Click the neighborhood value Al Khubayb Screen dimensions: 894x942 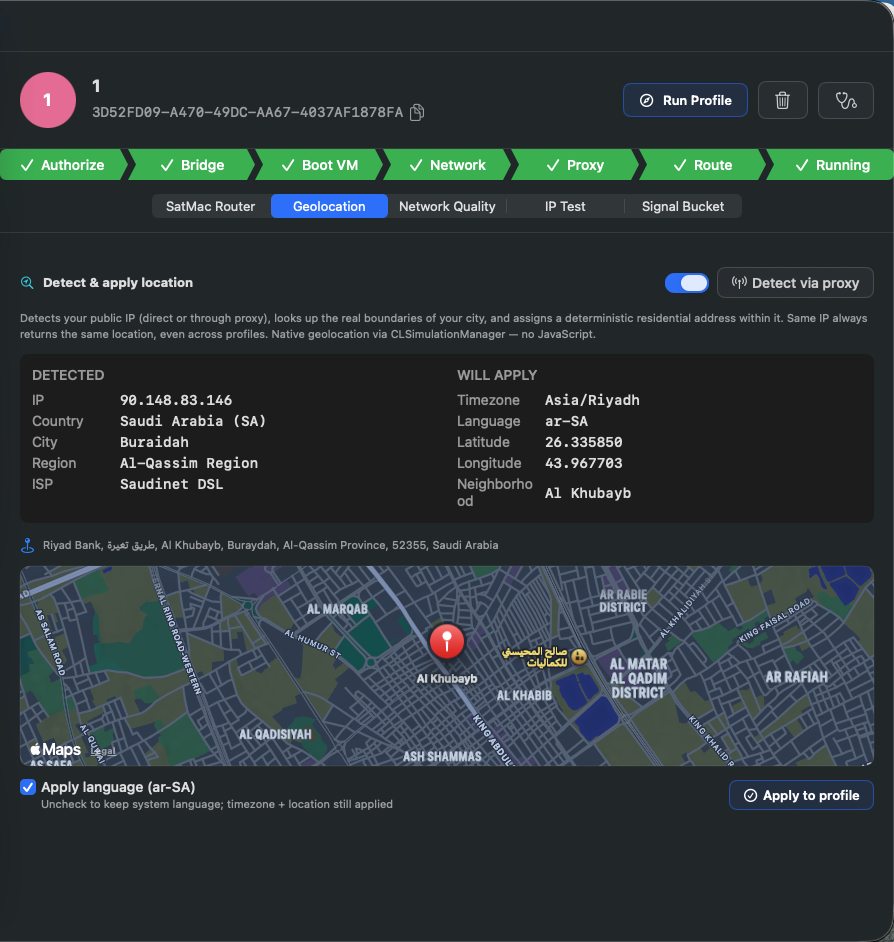[x=588, y=493]
